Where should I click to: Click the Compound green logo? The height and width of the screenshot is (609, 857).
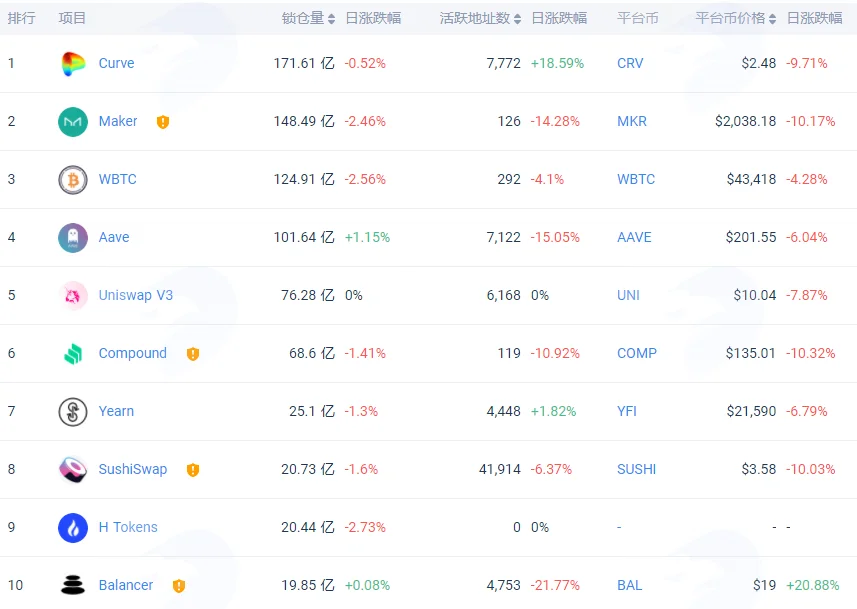pos(73,353)
